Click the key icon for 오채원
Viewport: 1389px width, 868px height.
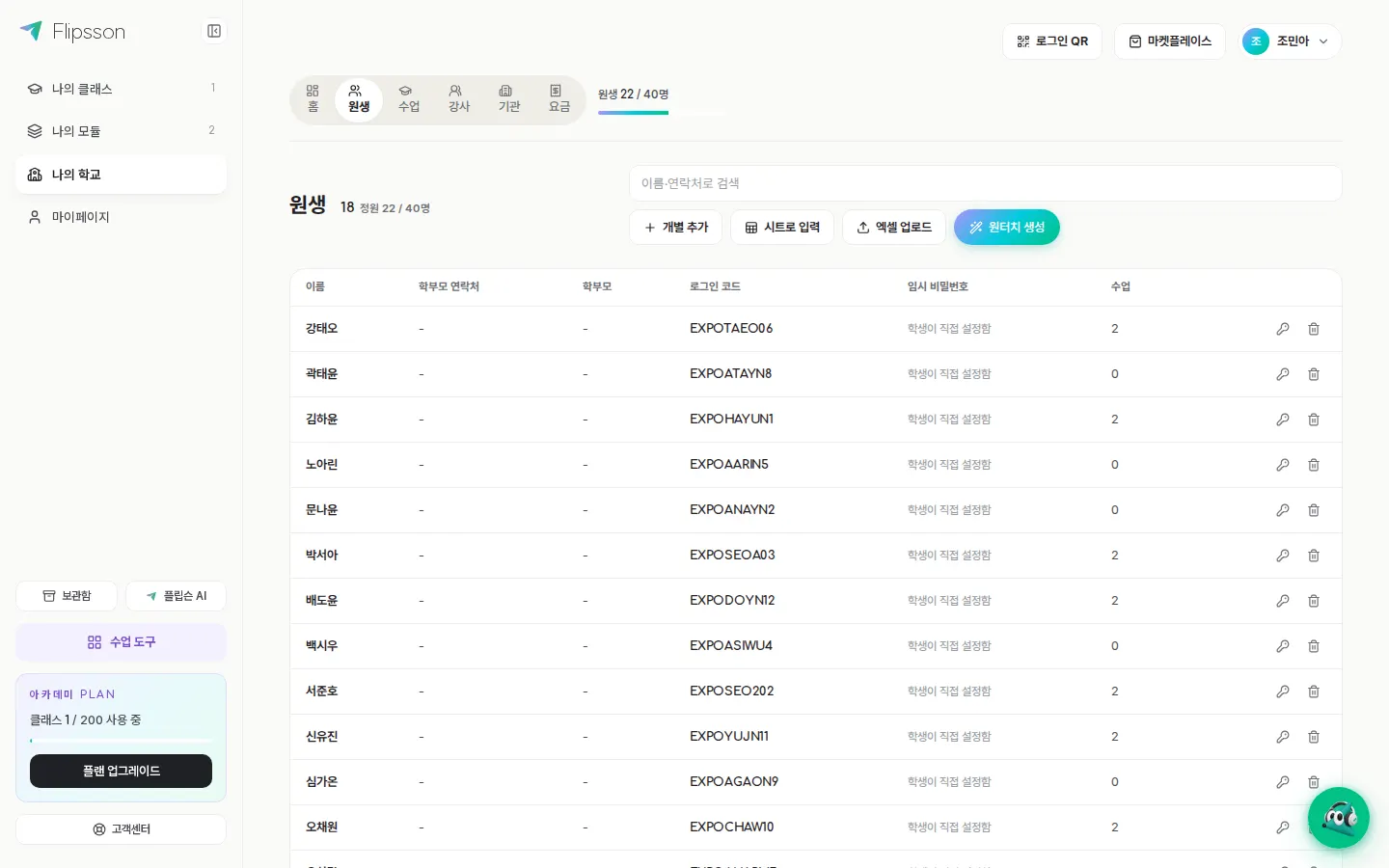tap(1283, 827)
